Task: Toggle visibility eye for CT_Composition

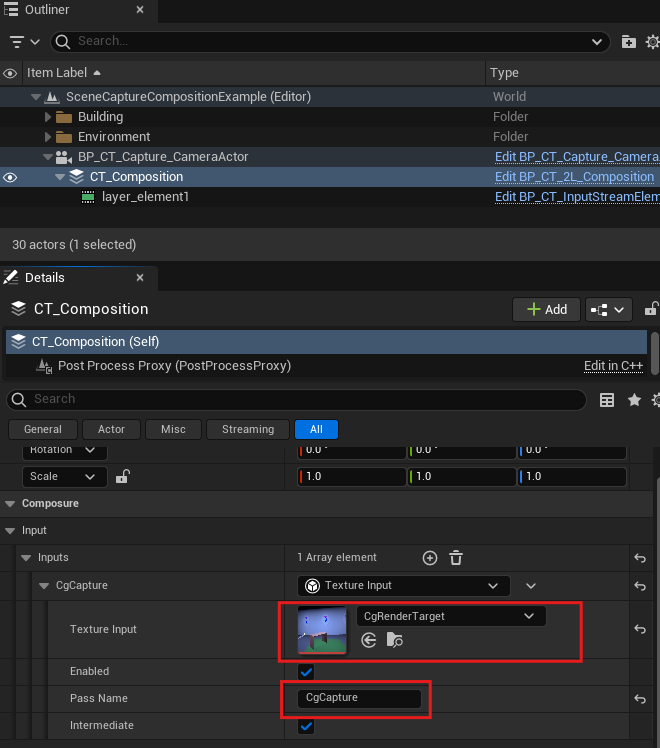Action: pyautogui.click(x=11, y=177)
